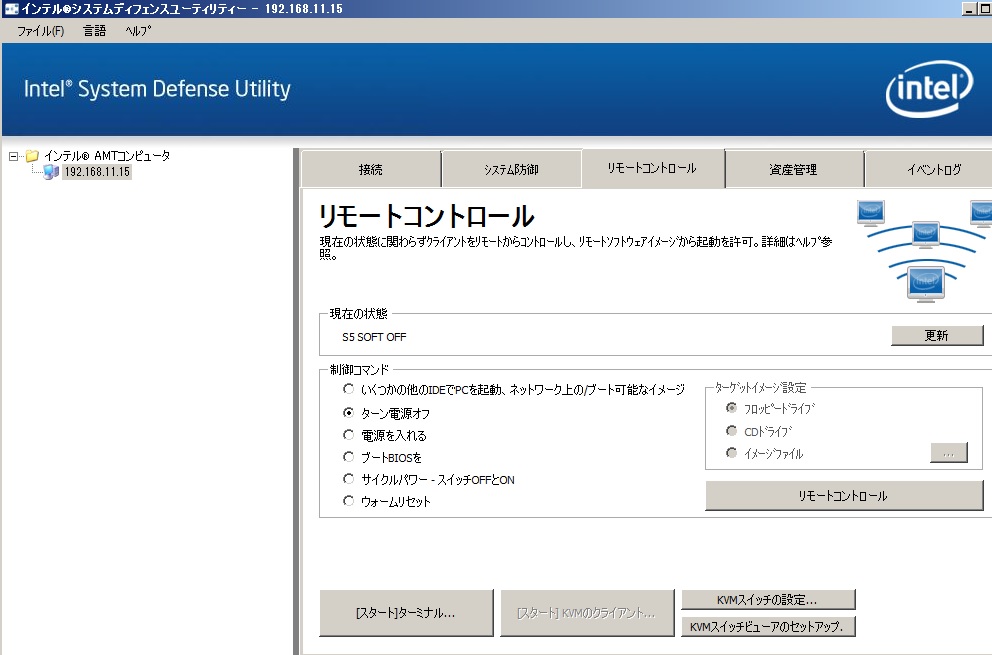Viewport: 992px width, 655px height.
Task: Click the 制御コマンド group label
Action: click(359, 370)
